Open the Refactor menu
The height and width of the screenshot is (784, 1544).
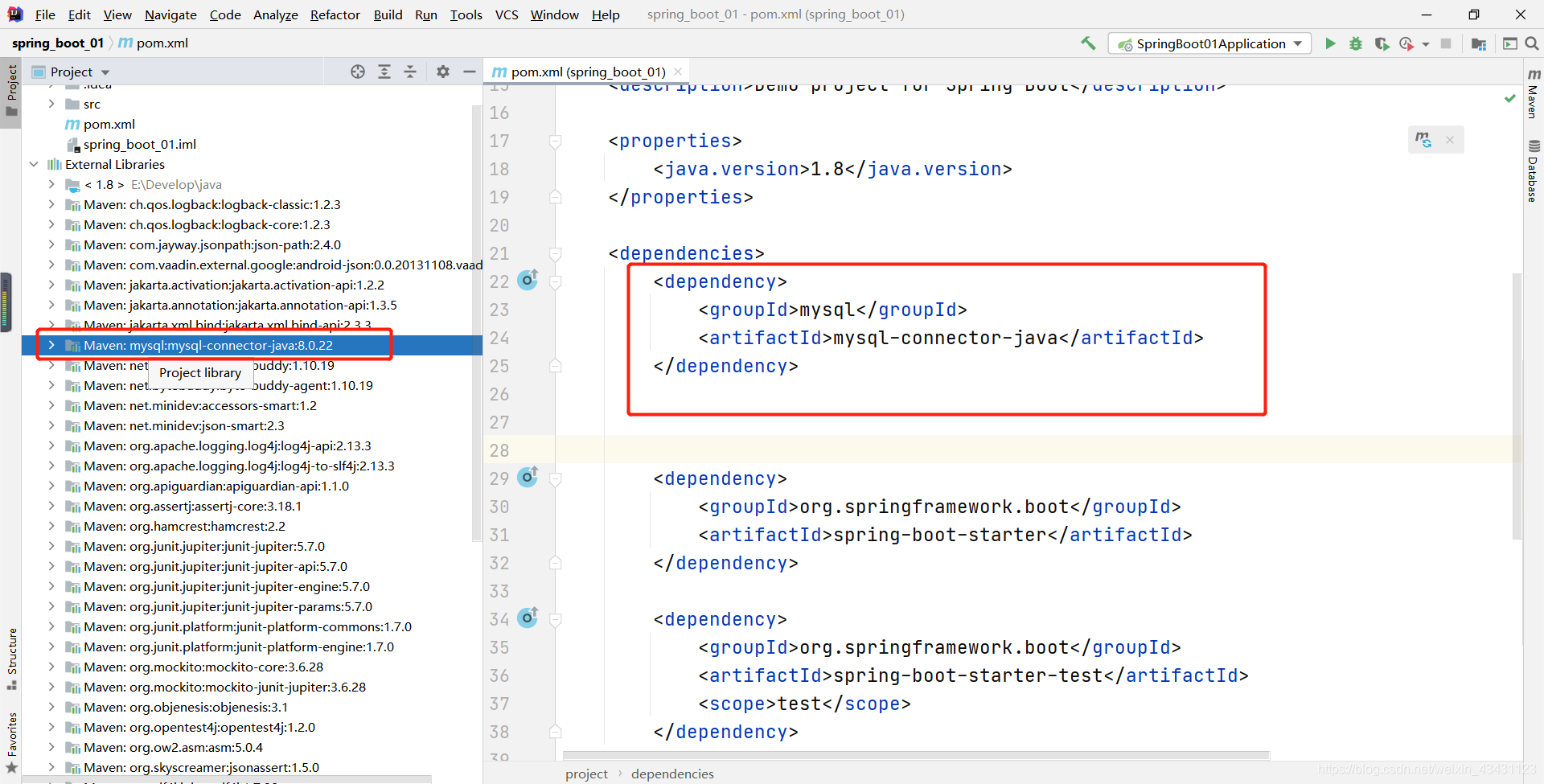335,14
